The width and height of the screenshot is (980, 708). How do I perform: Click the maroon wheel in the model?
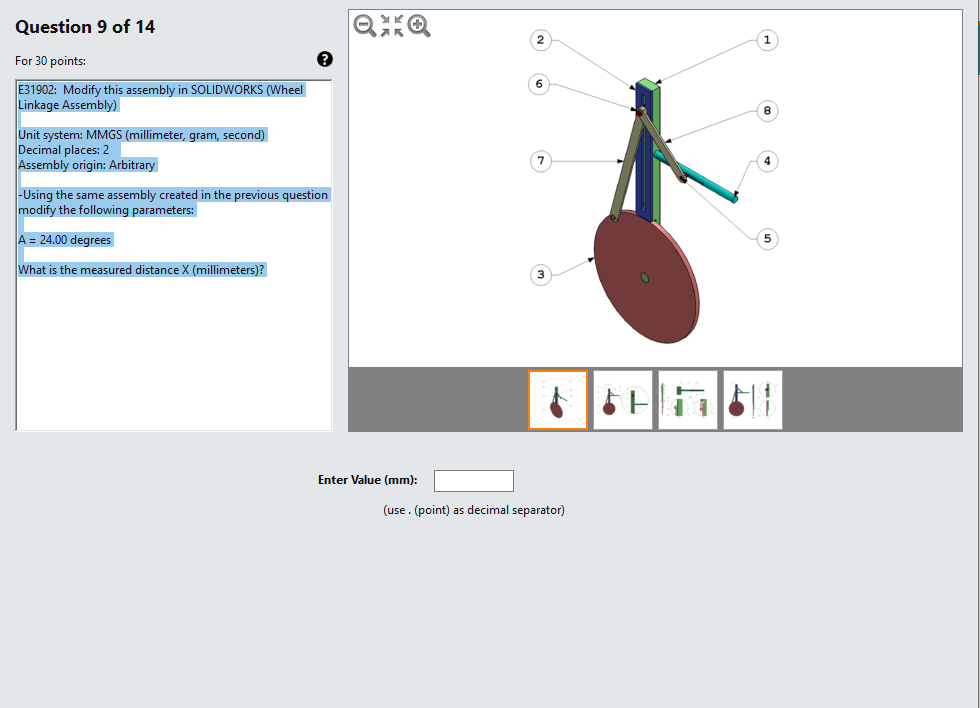pos(645,280)
